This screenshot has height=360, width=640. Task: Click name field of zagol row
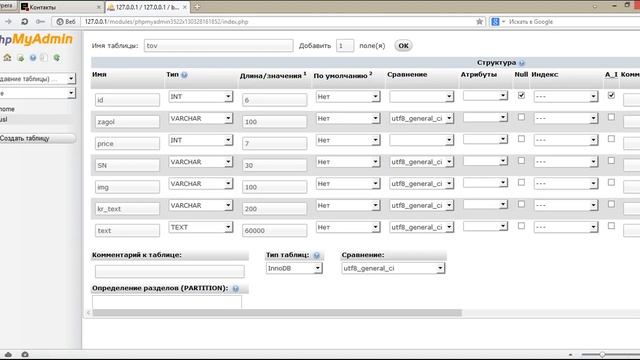pyautogui.click(x=127, y=122)
